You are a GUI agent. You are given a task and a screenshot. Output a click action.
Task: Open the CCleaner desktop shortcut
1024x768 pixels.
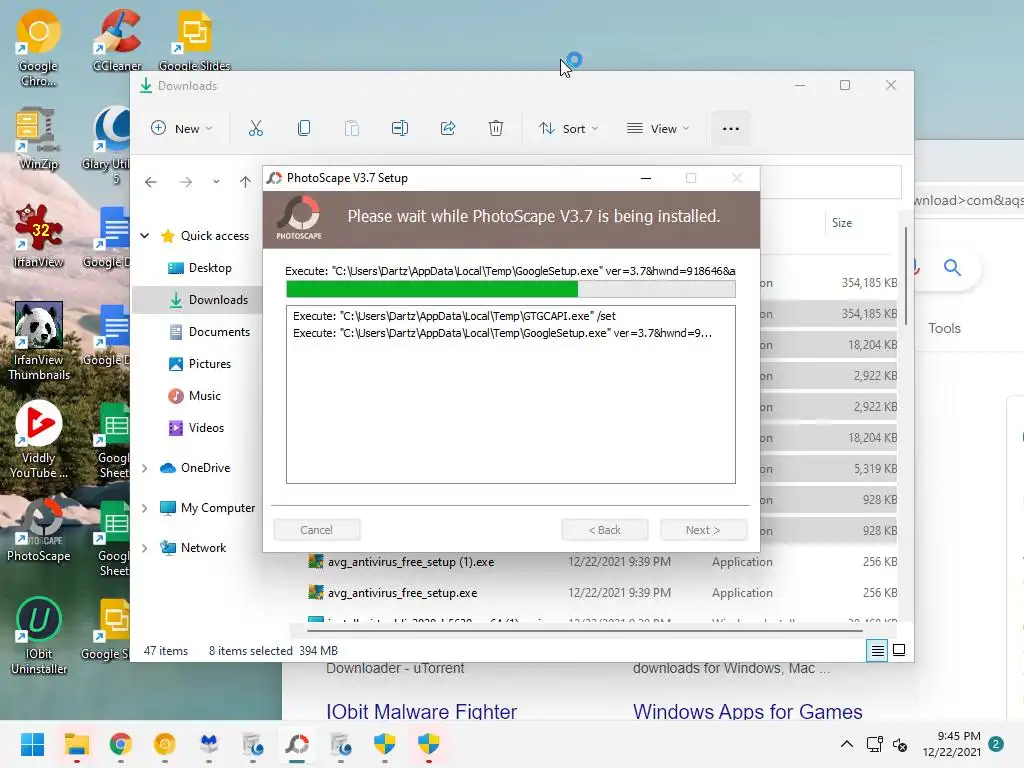click(x=118, y=40)
